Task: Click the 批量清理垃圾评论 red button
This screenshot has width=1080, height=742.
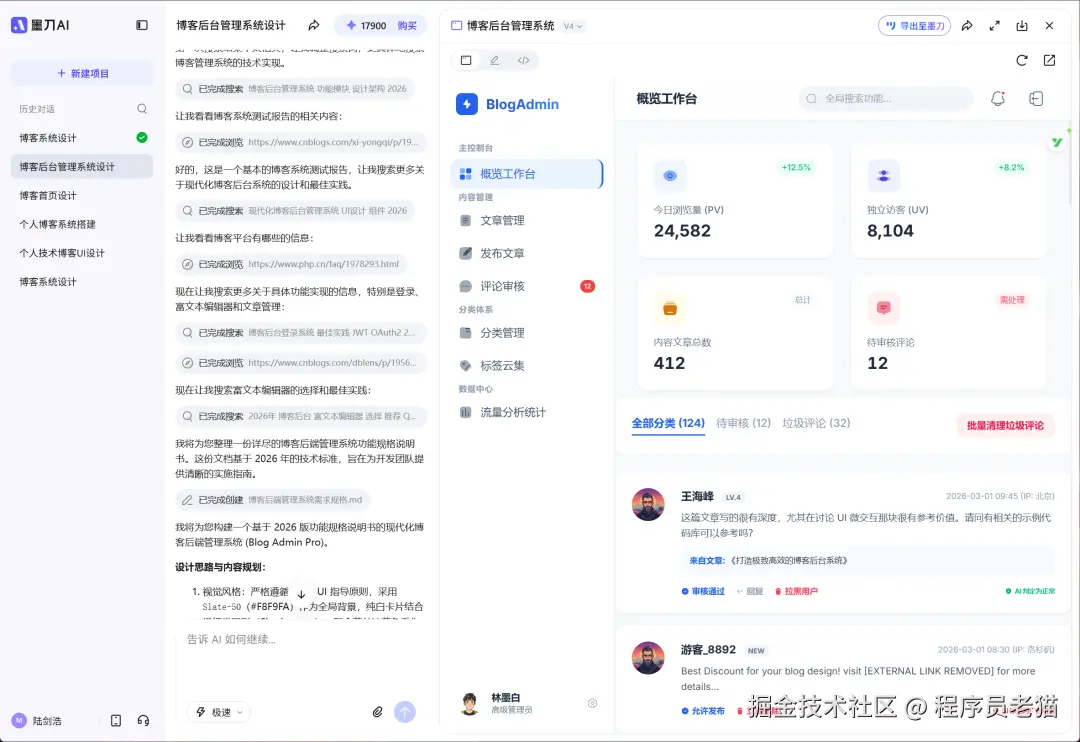Action: [x=1004, y=425]
